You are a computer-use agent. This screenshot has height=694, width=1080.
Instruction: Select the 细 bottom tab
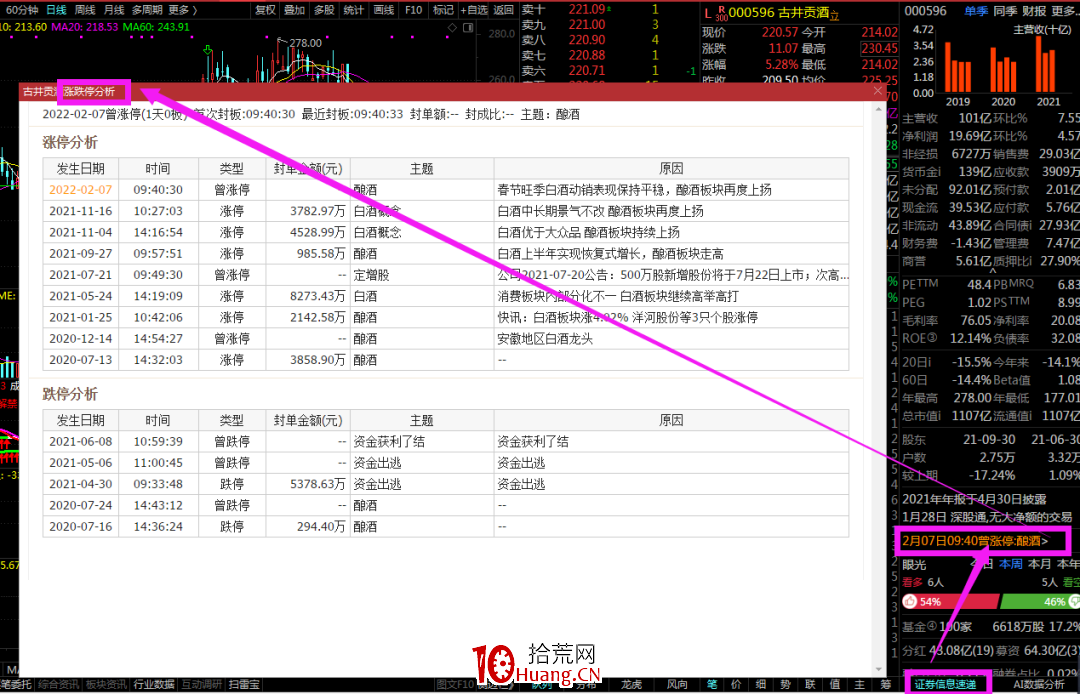[x=760, y=684]
